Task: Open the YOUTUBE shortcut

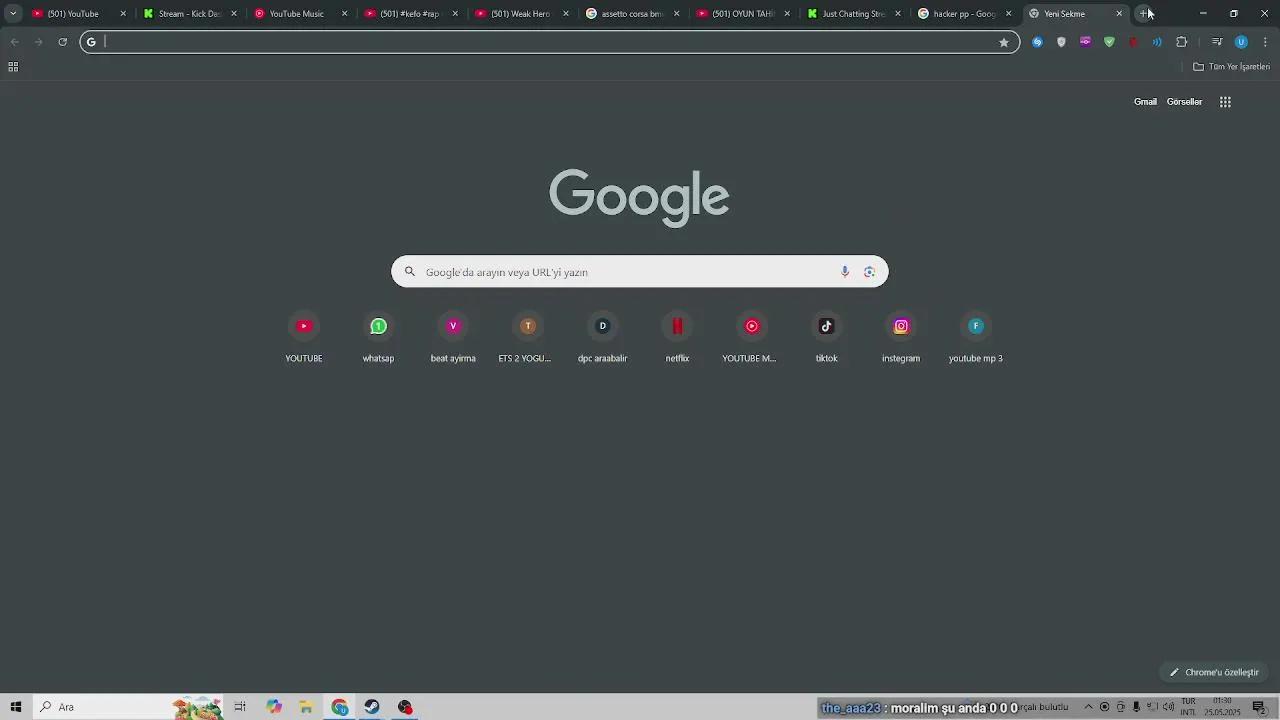Action: [x=304, y=338]
